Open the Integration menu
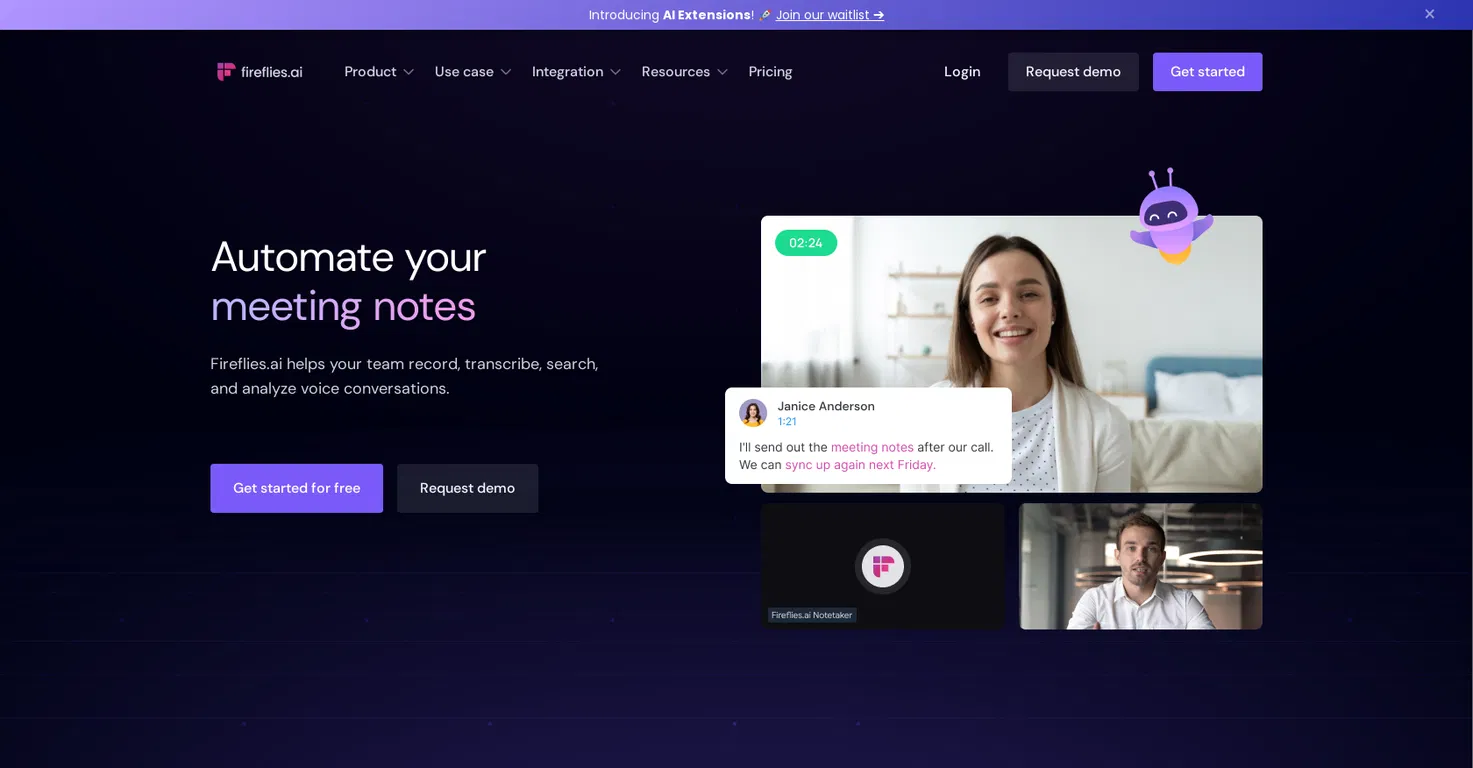This screenshot has height=768, width=1473. click(x=567, y=72)
